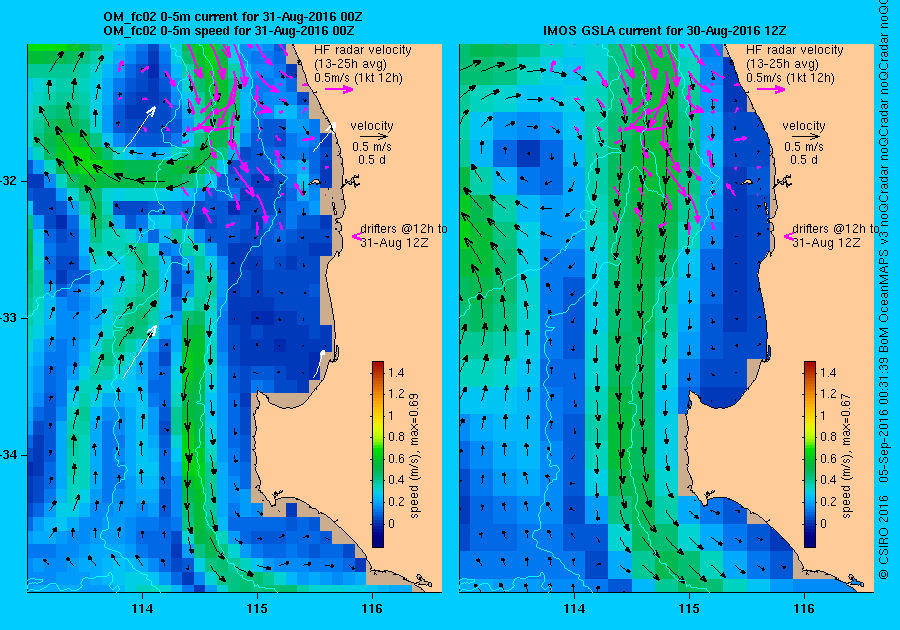
Task: Click the 115 longitude label under left map
Action: (257, 609)
